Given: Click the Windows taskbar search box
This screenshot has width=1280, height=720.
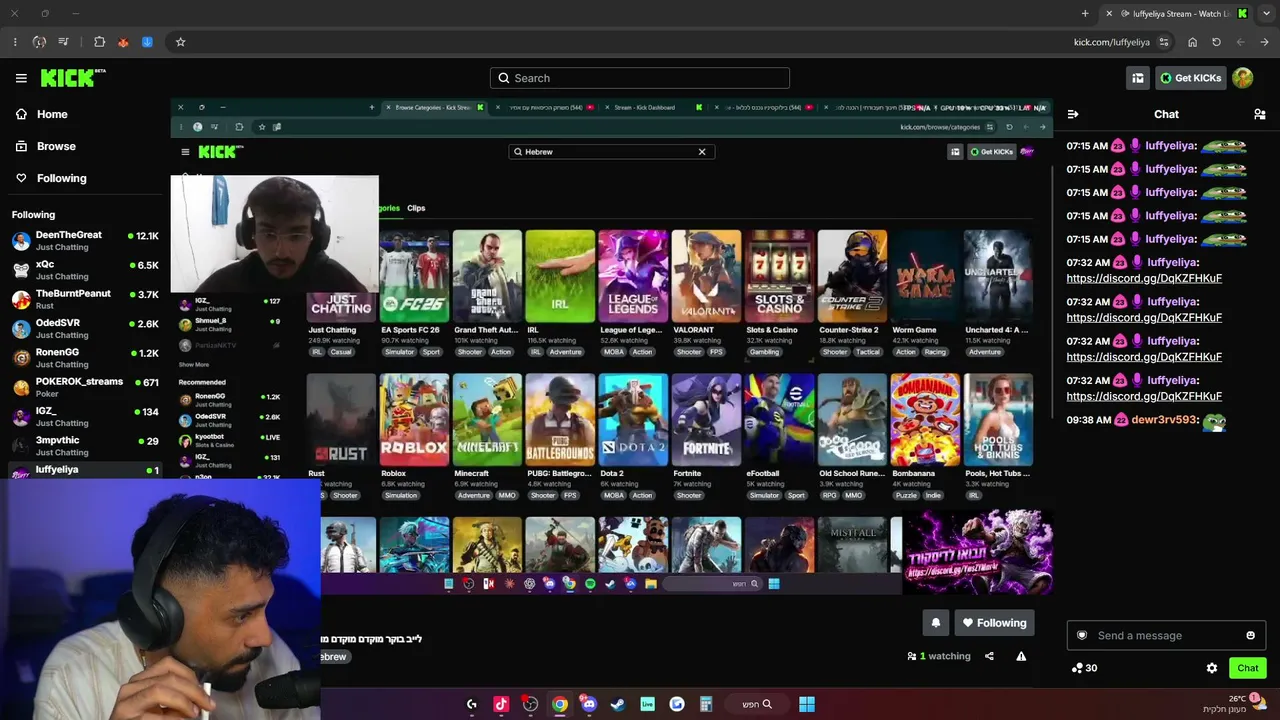Looking at the screenshot, I should [757, 704].
